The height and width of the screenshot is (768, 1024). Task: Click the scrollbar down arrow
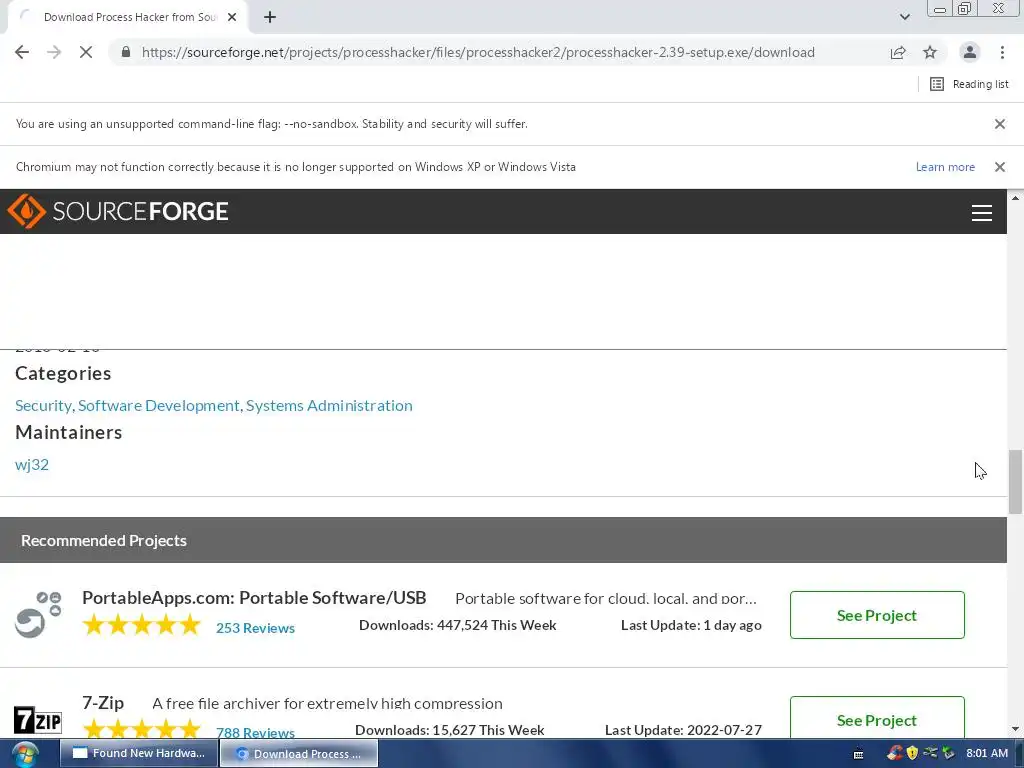1015,729
